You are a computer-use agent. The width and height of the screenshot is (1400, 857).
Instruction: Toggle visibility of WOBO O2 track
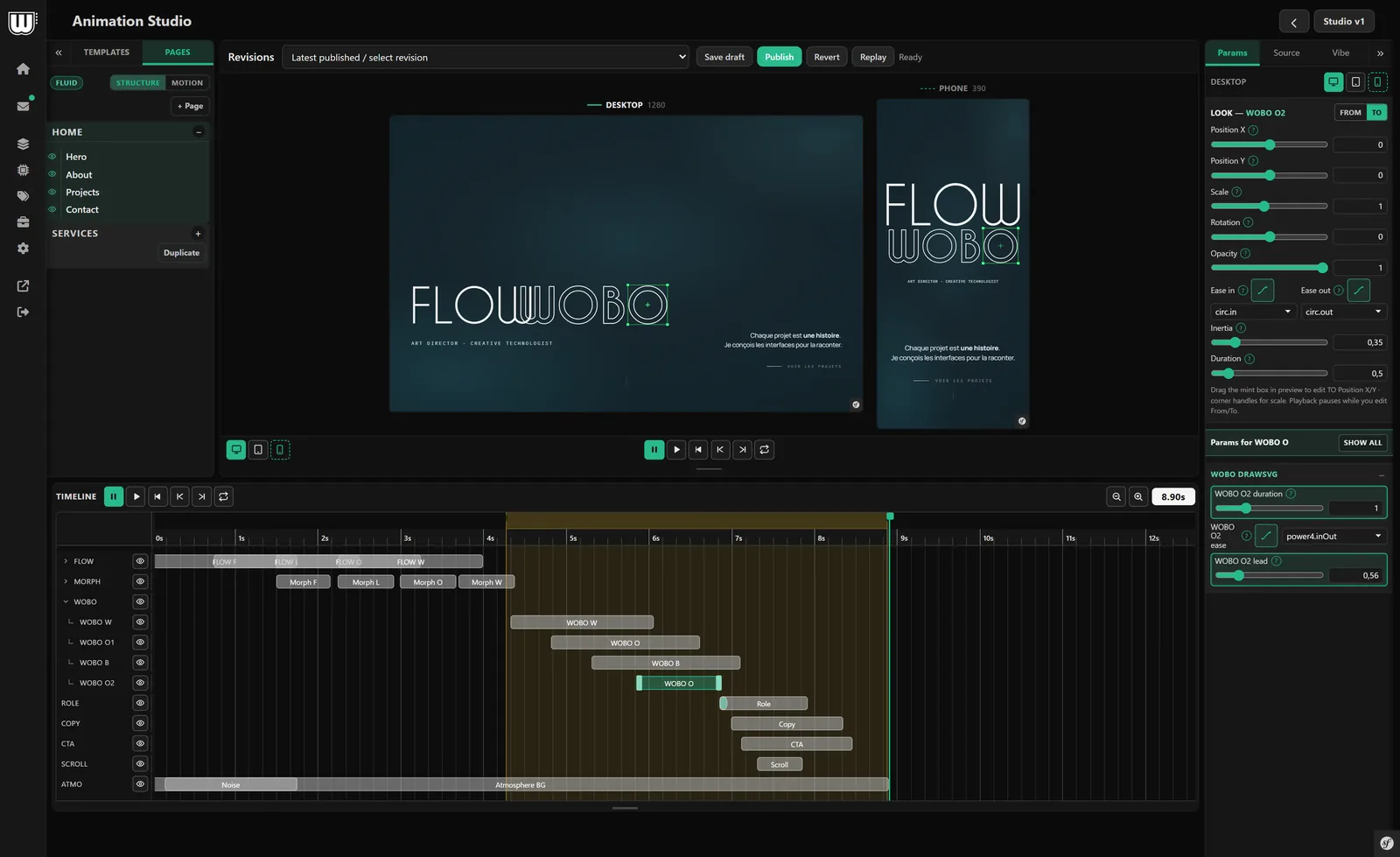tap(140, 683)
